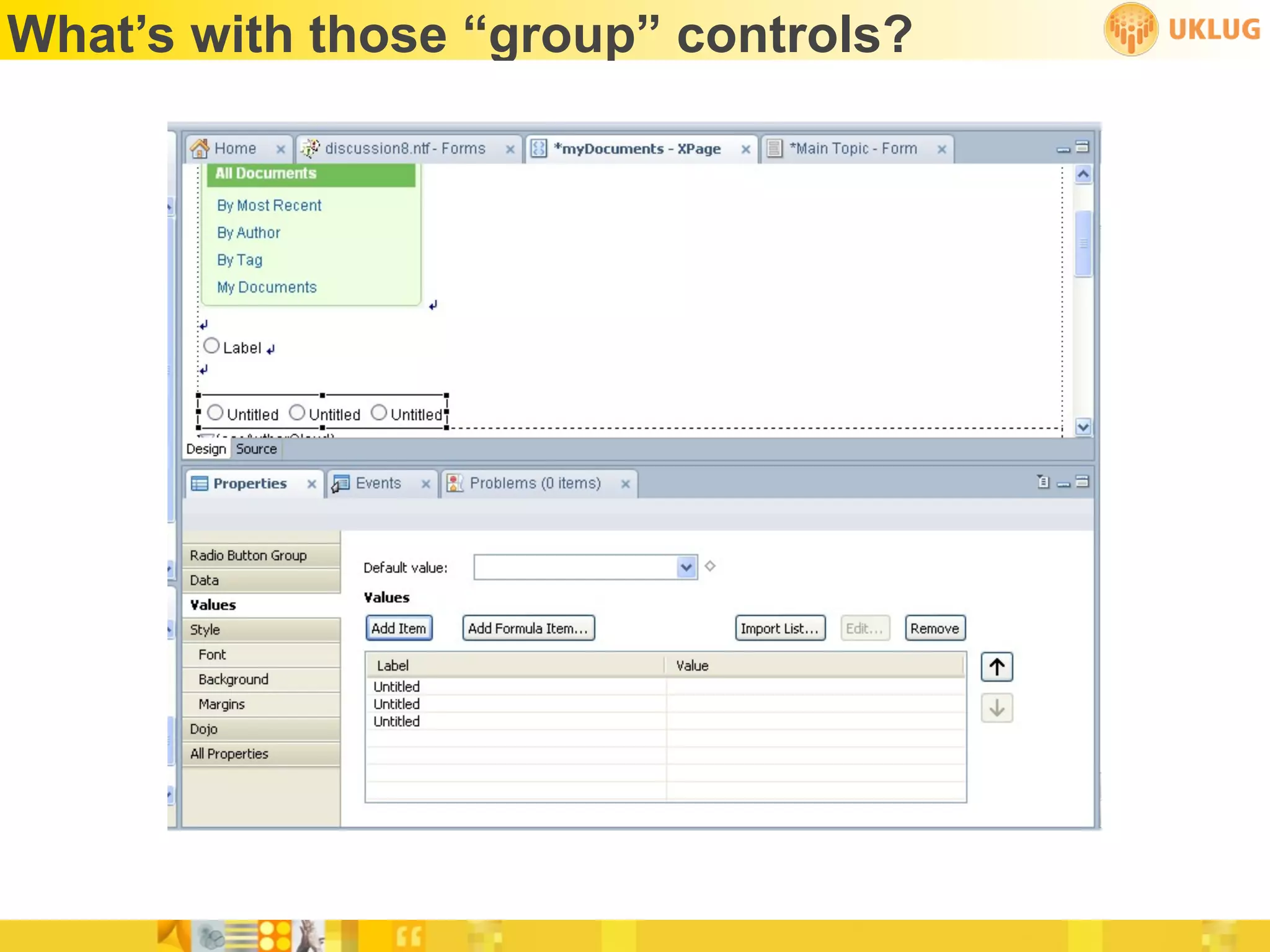This screenshot has width=1270, height=952.
Task: Click the Add Item button
Action: 399,628
